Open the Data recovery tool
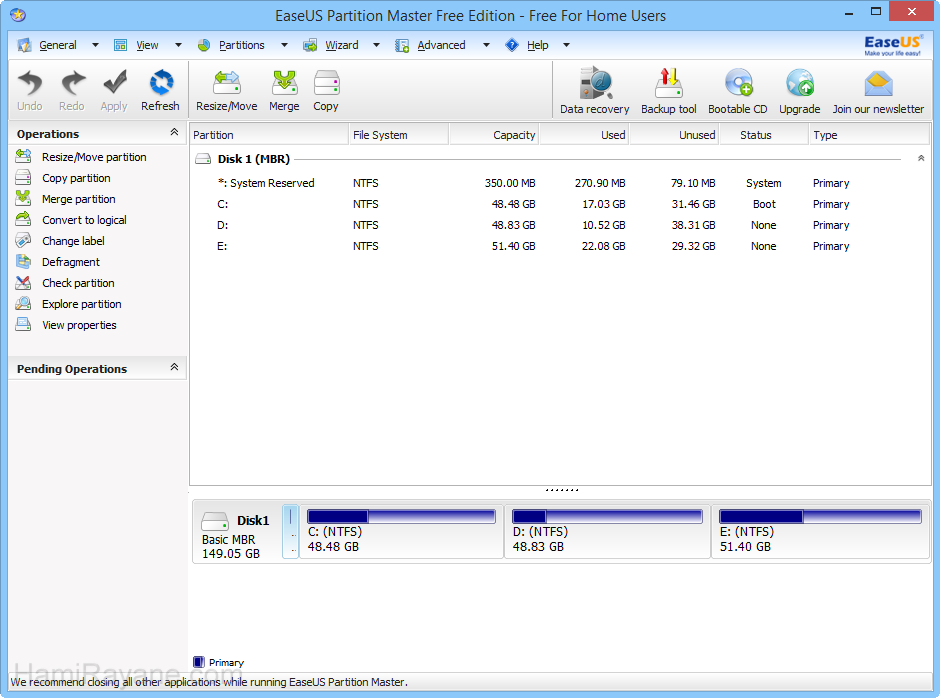The width and height of the screenshot is (940, 698). [595, 83]
